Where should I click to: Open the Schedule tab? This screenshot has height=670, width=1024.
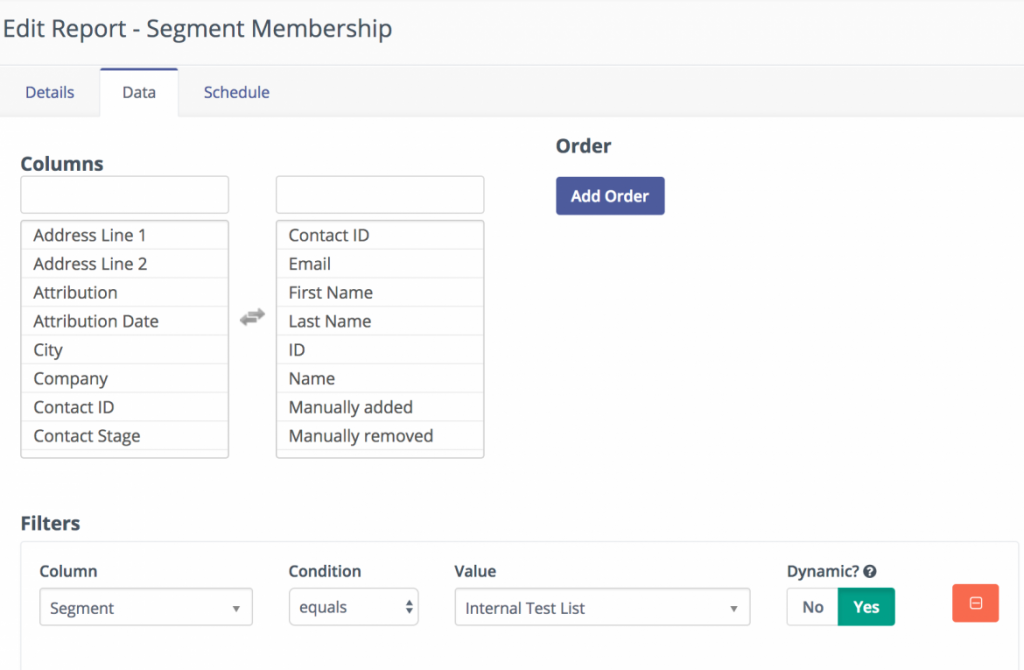(236, 92)
